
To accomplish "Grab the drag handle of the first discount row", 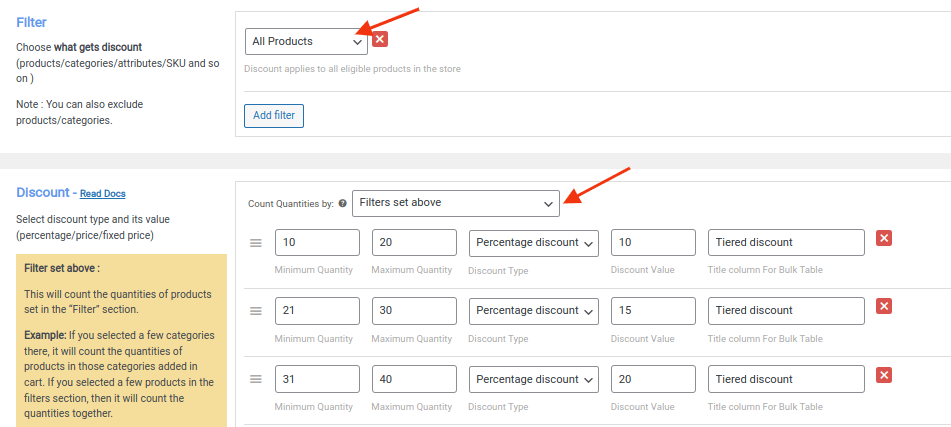I will pyautogui.click(x=256, y=243).
